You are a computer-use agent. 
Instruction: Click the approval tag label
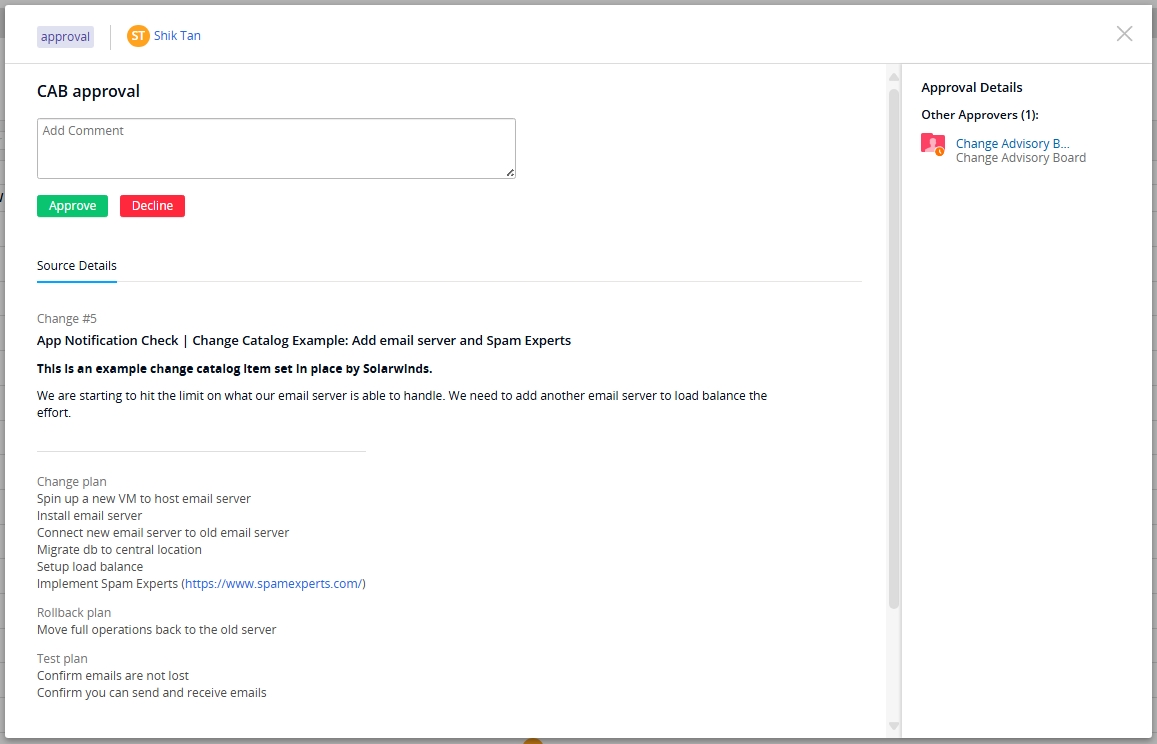[66, 37]
